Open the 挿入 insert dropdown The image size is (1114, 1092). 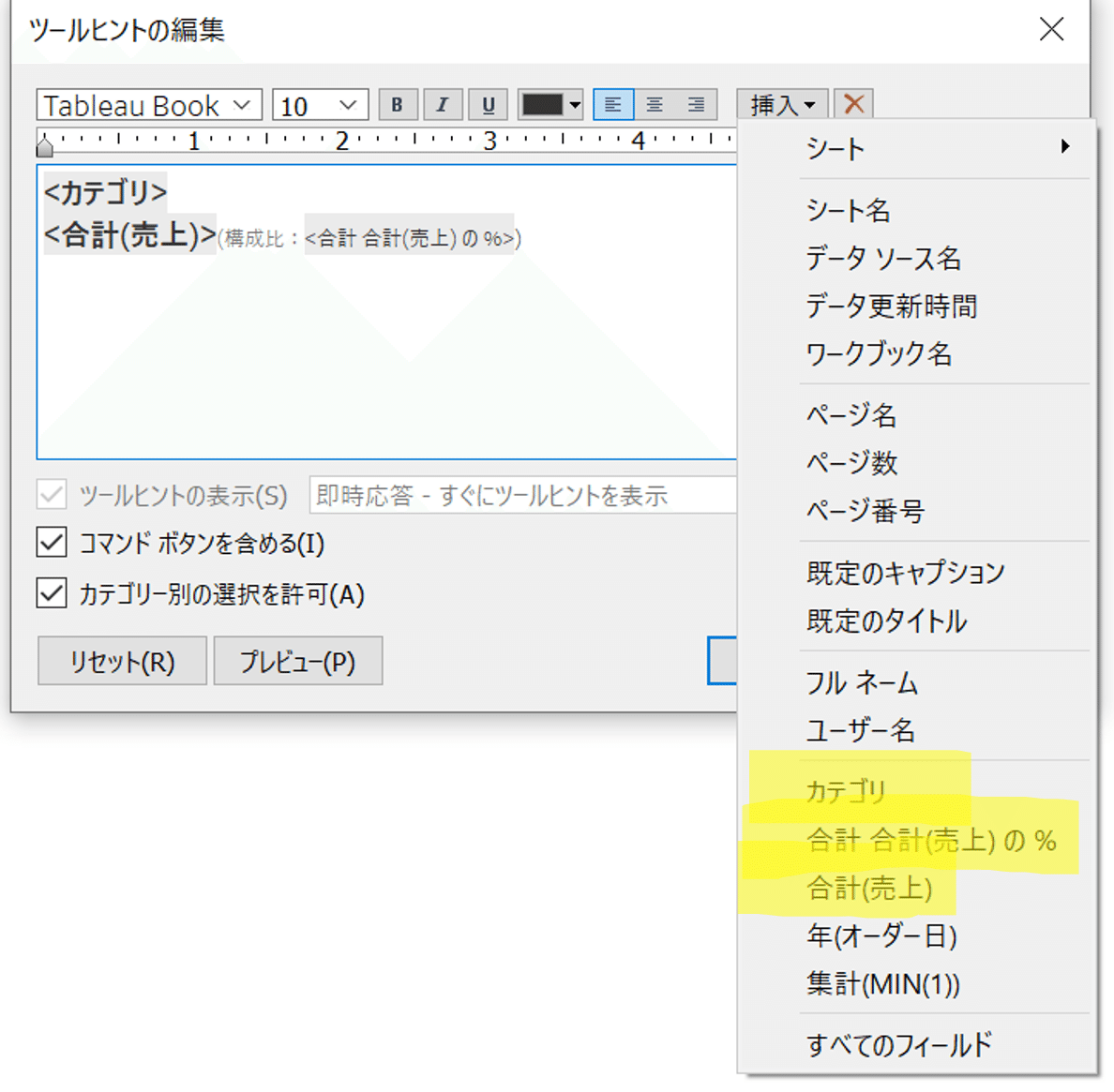point(782,105)
